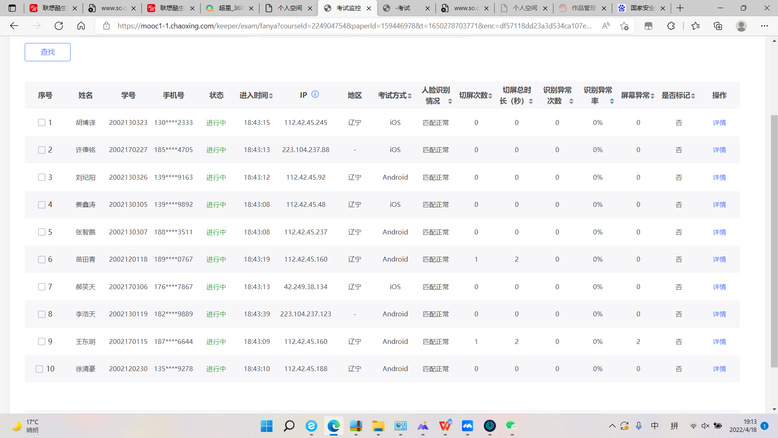Open the browser home page icon
Image resolution: width=778 pixels, height=438 pixels.
click(81, 26)
